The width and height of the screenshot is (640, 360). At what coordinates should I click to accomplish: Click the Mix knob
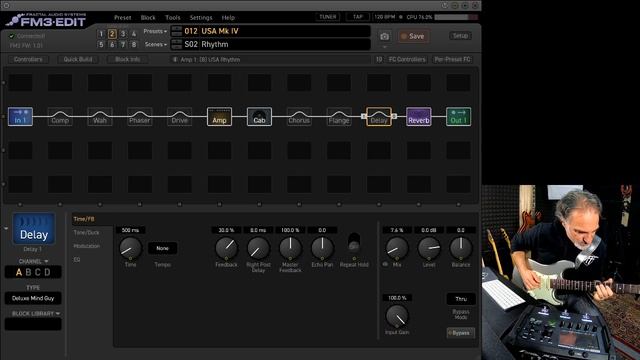point(397,248)
